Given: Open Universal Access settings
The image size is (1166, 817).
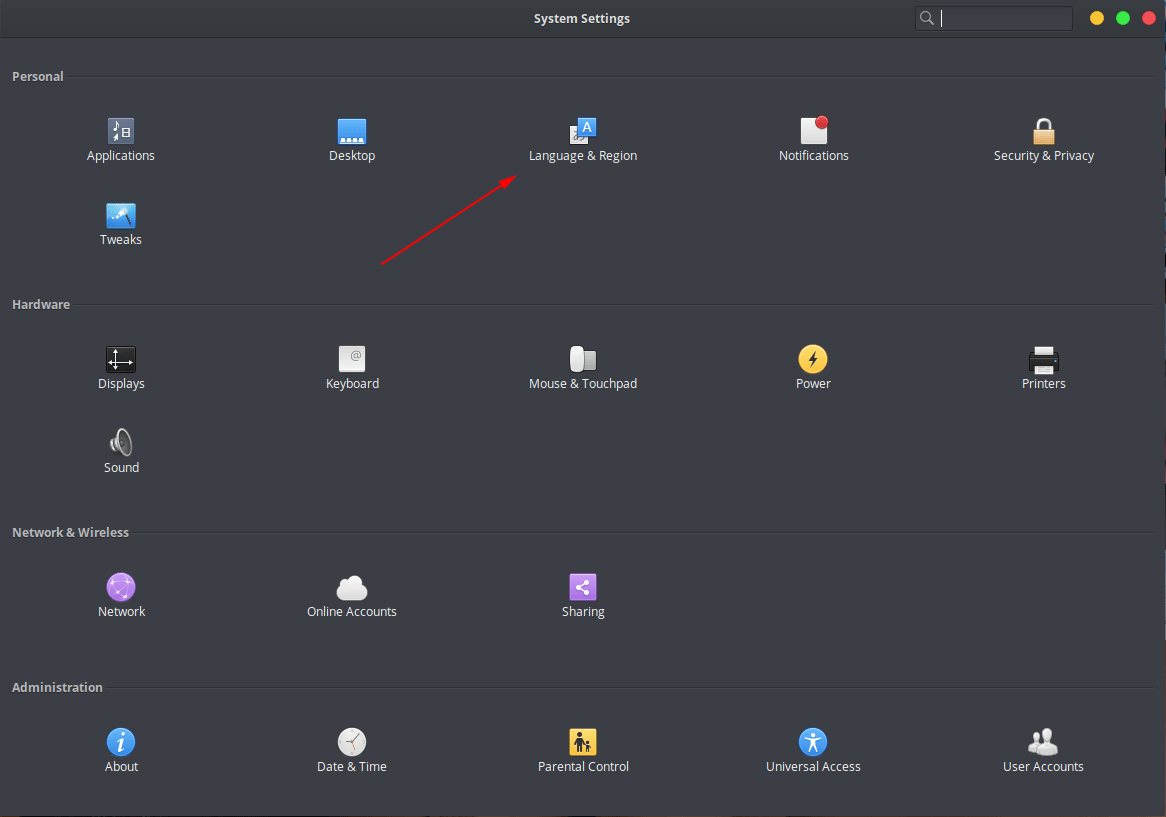Looking at the screenshot, I should coord(813,743).
